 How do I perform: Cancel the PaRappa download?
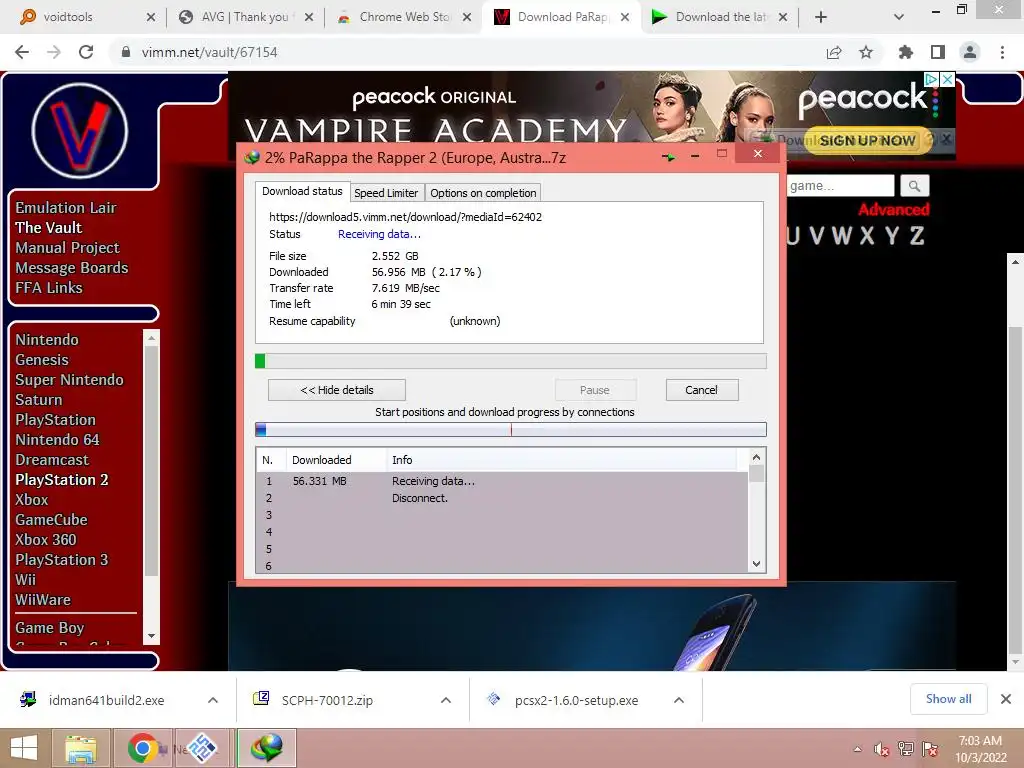[702, 390]
